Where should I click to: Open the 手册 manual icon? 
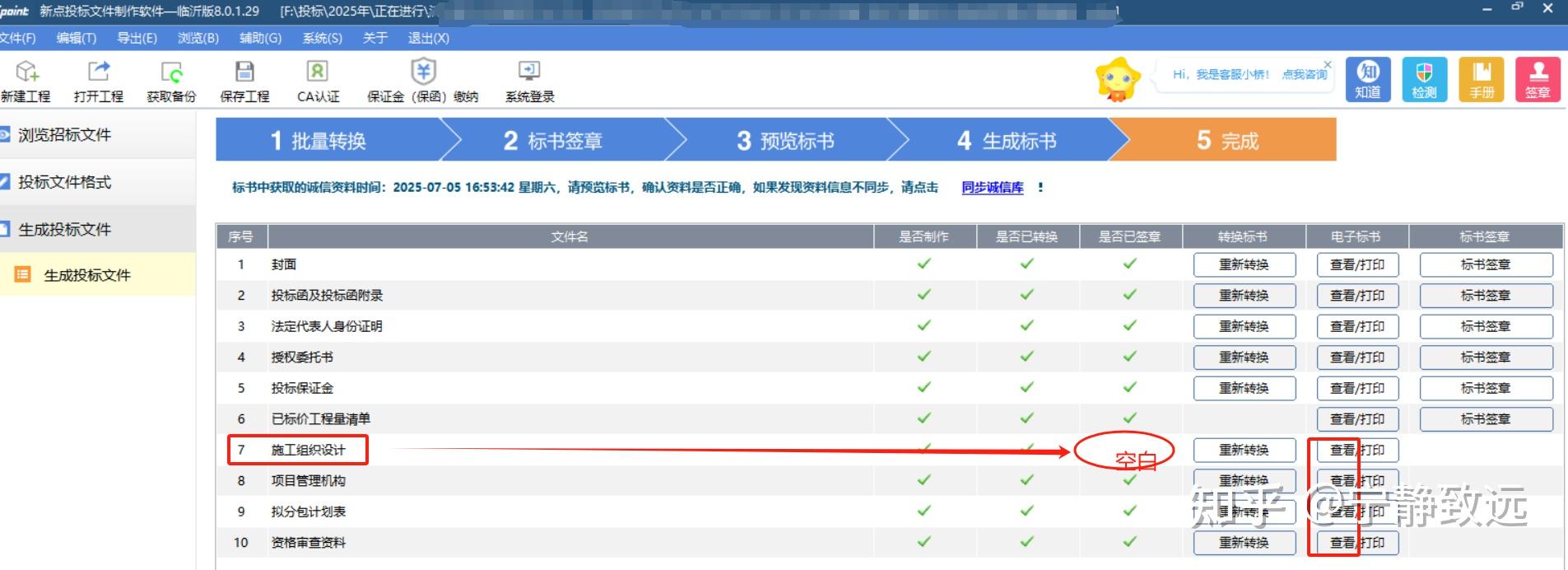1481,79
